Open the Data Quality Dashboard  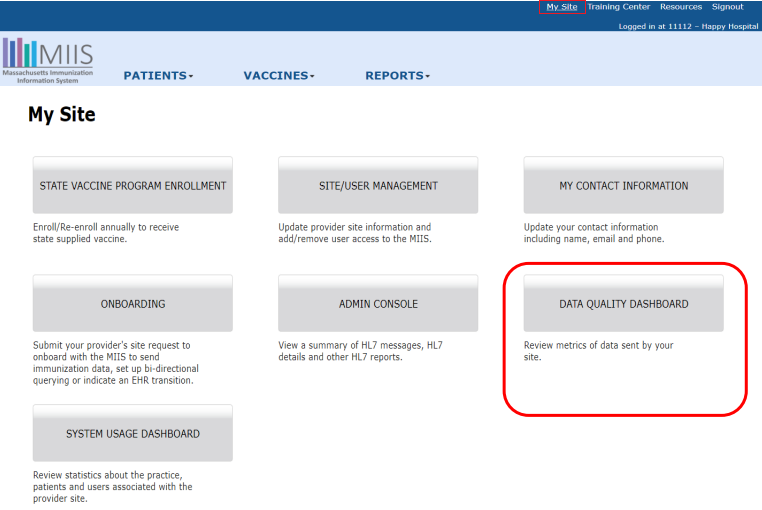623,304
